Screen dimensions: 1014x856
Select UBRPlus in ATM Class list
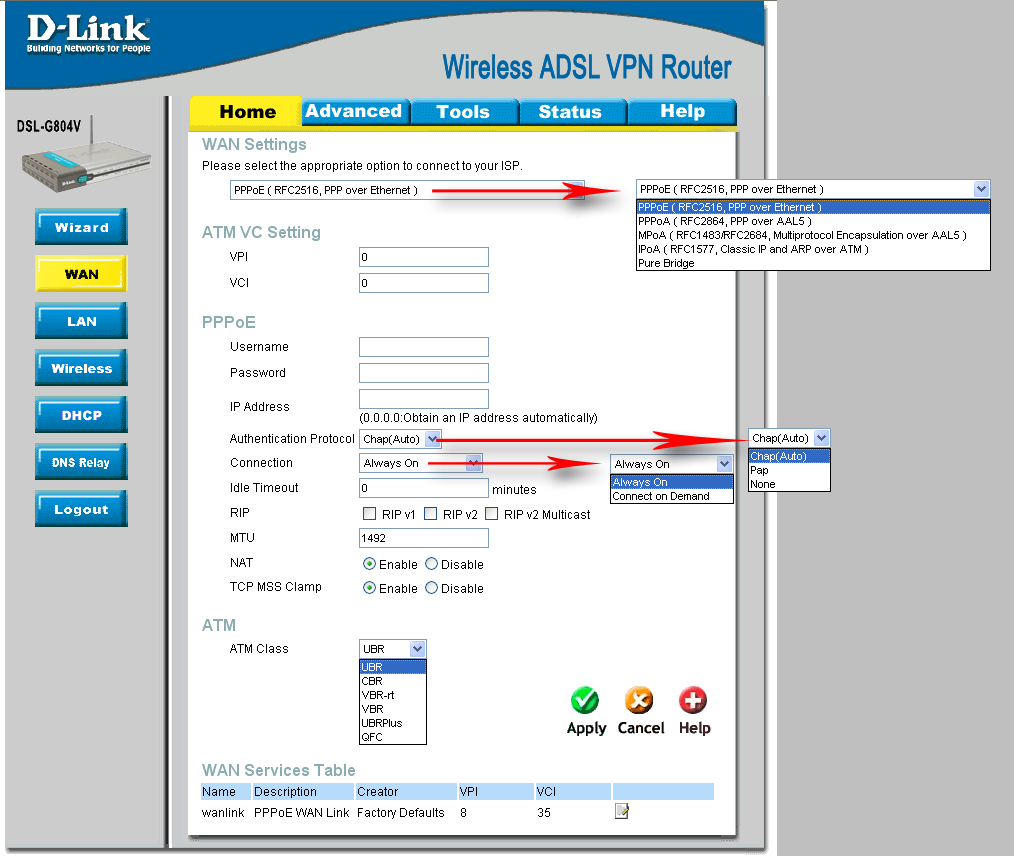point(393,723)
